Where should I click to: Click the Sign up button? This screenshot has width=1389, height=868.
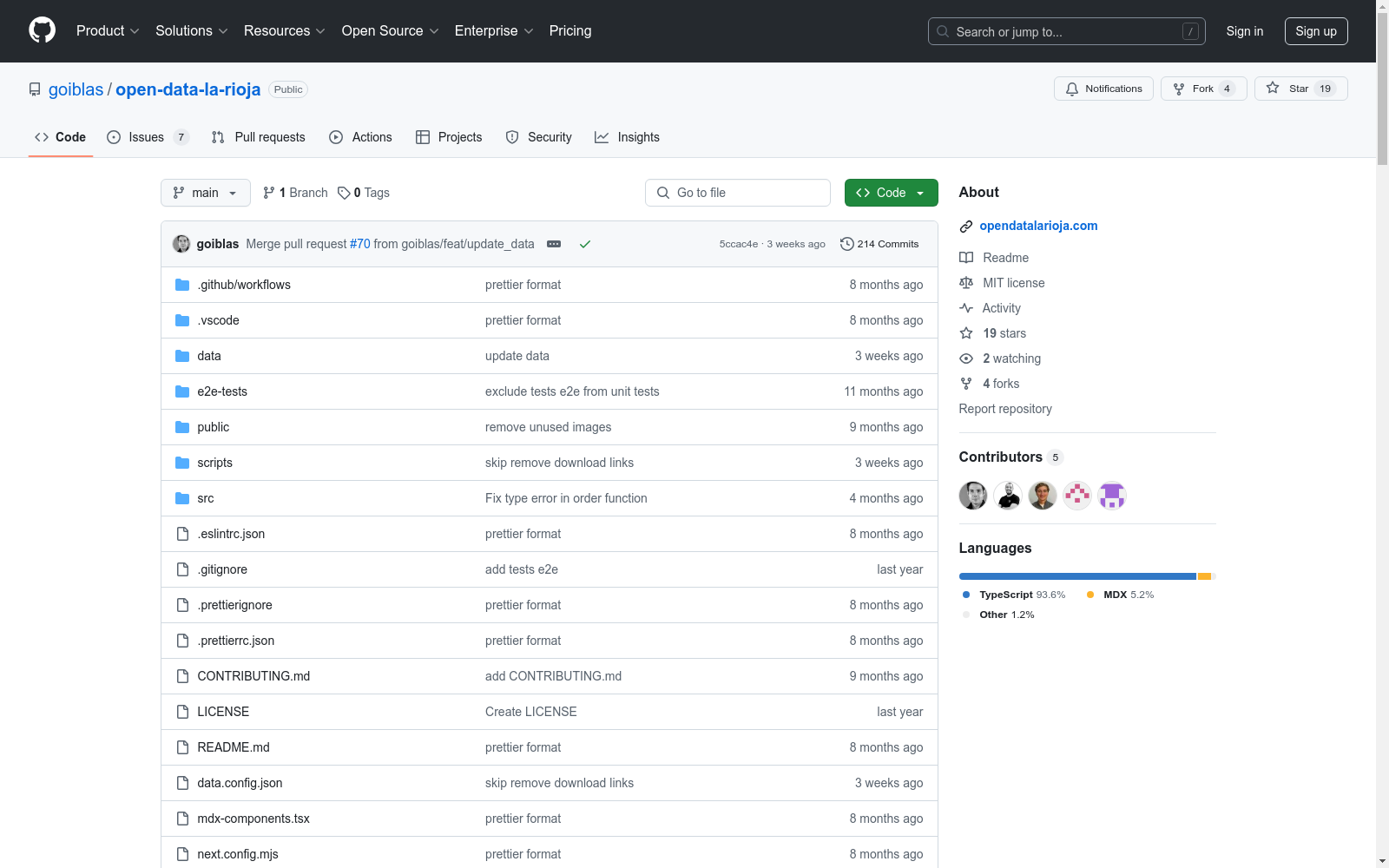(1316, 31)
